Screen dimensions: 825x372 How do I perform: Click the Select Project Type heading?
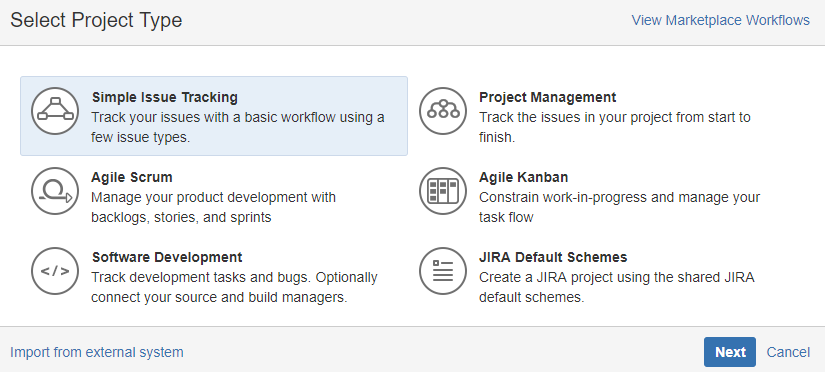coord(96,21)
